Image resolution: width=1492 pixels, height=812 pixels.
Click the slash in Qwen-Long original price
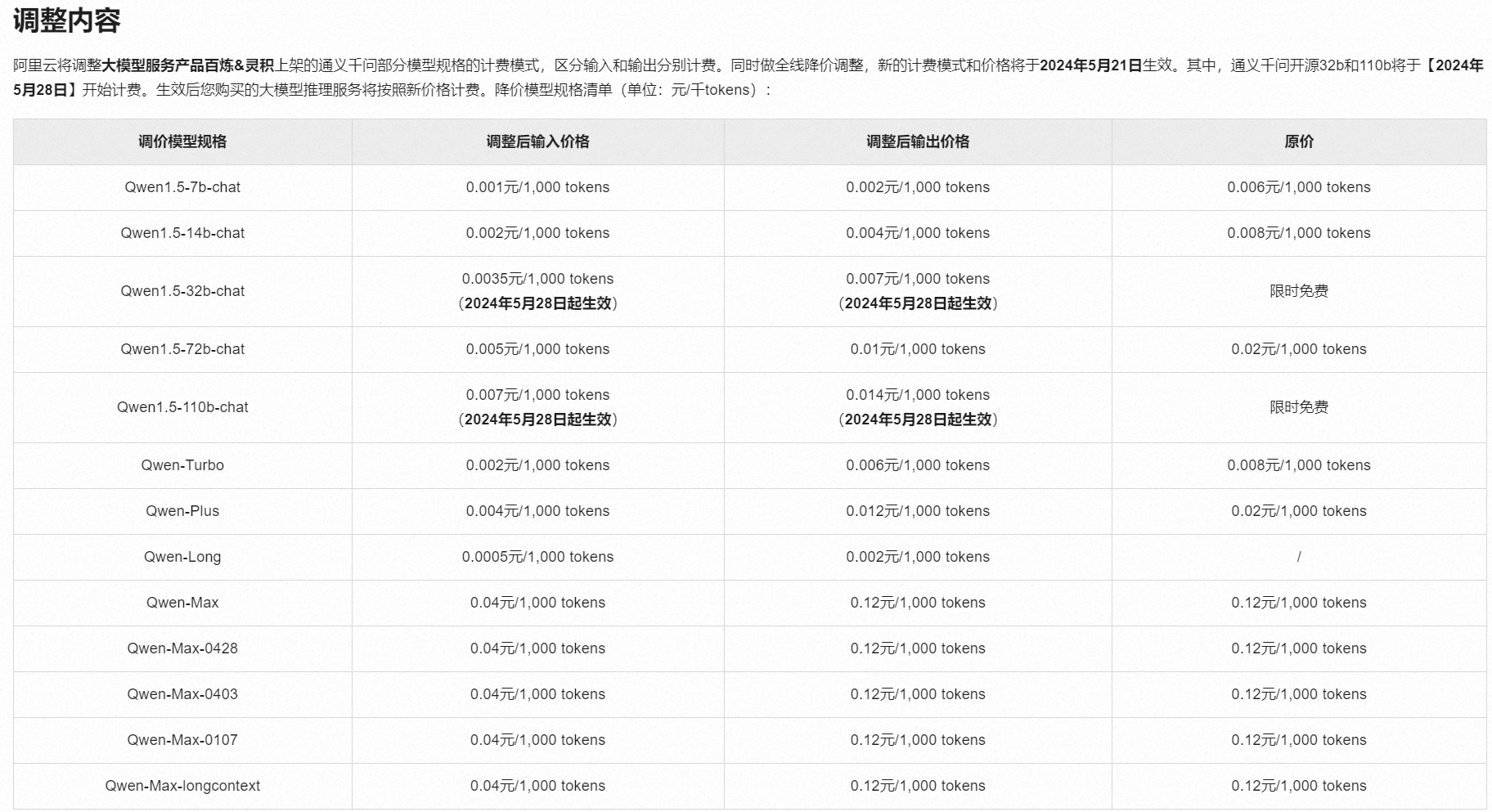coord(1298,557)
